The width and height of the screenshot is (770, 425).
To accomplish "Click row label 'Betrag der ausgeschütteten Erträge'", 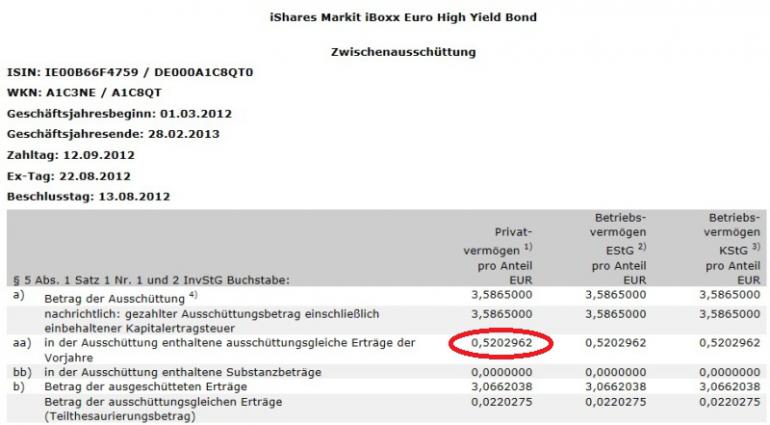I will click(146, 387).
